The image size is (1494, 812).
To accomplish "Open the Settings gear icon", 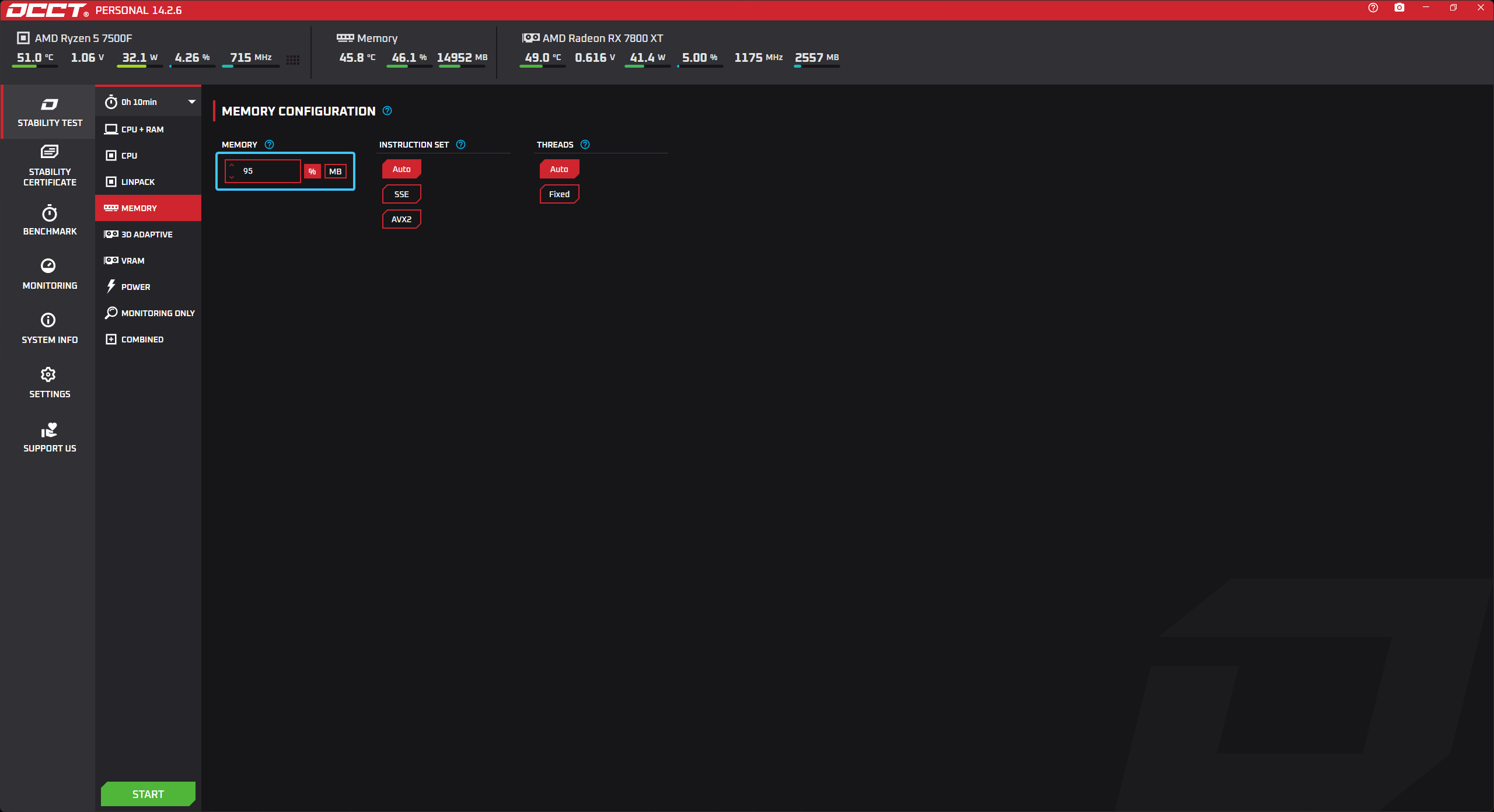I will click(x=48, y=374).
